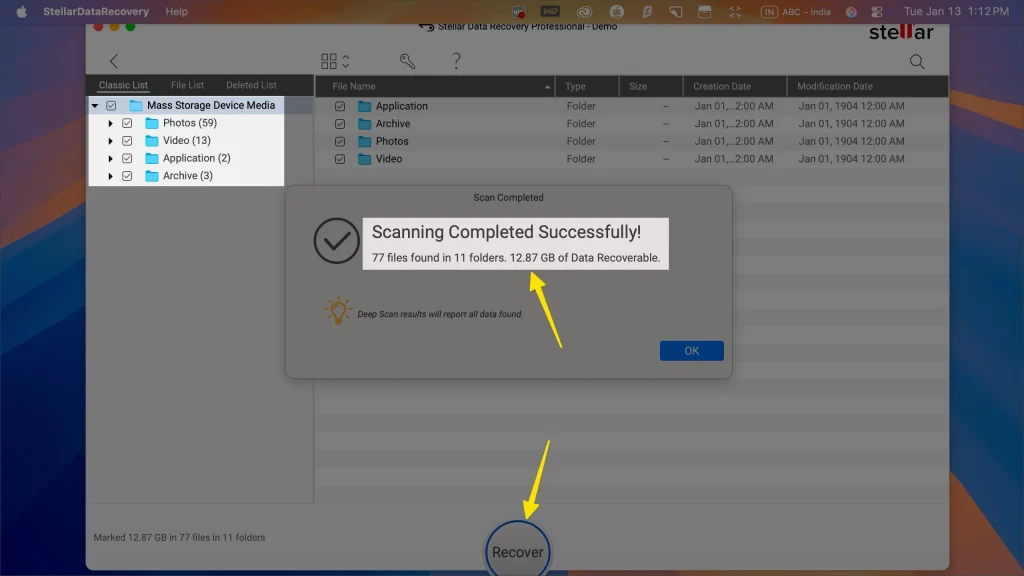This screenshot has height=576, width=1024.
Task: Expand the Video (13) tree item
Action: 111,140
